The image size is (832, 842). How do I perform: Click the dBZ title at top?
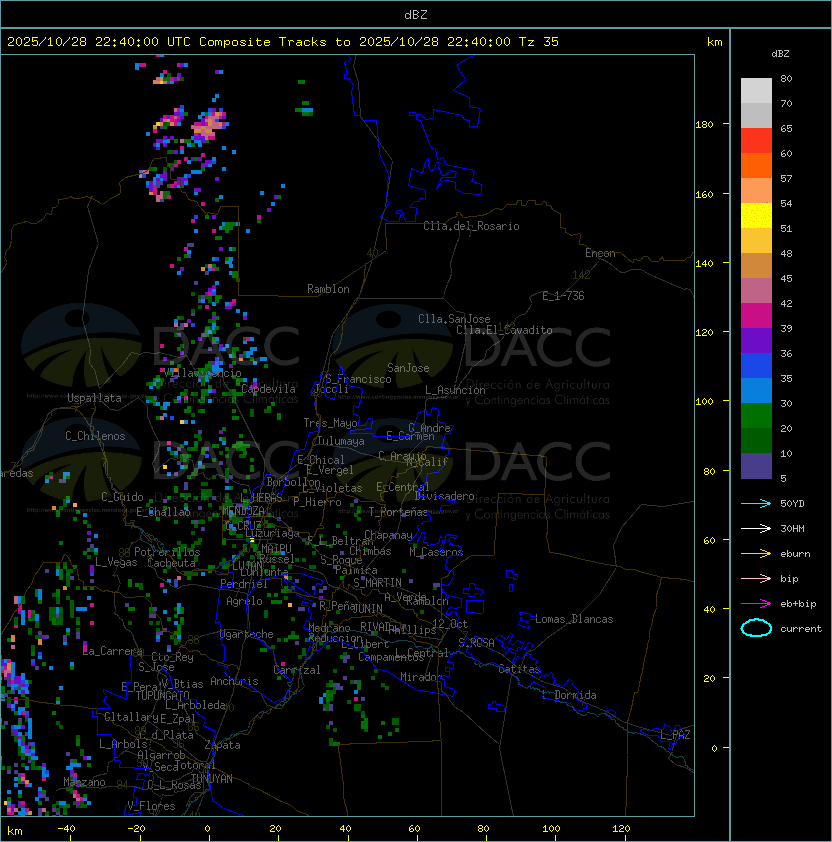pyautogui.click(x=416, y=14)
